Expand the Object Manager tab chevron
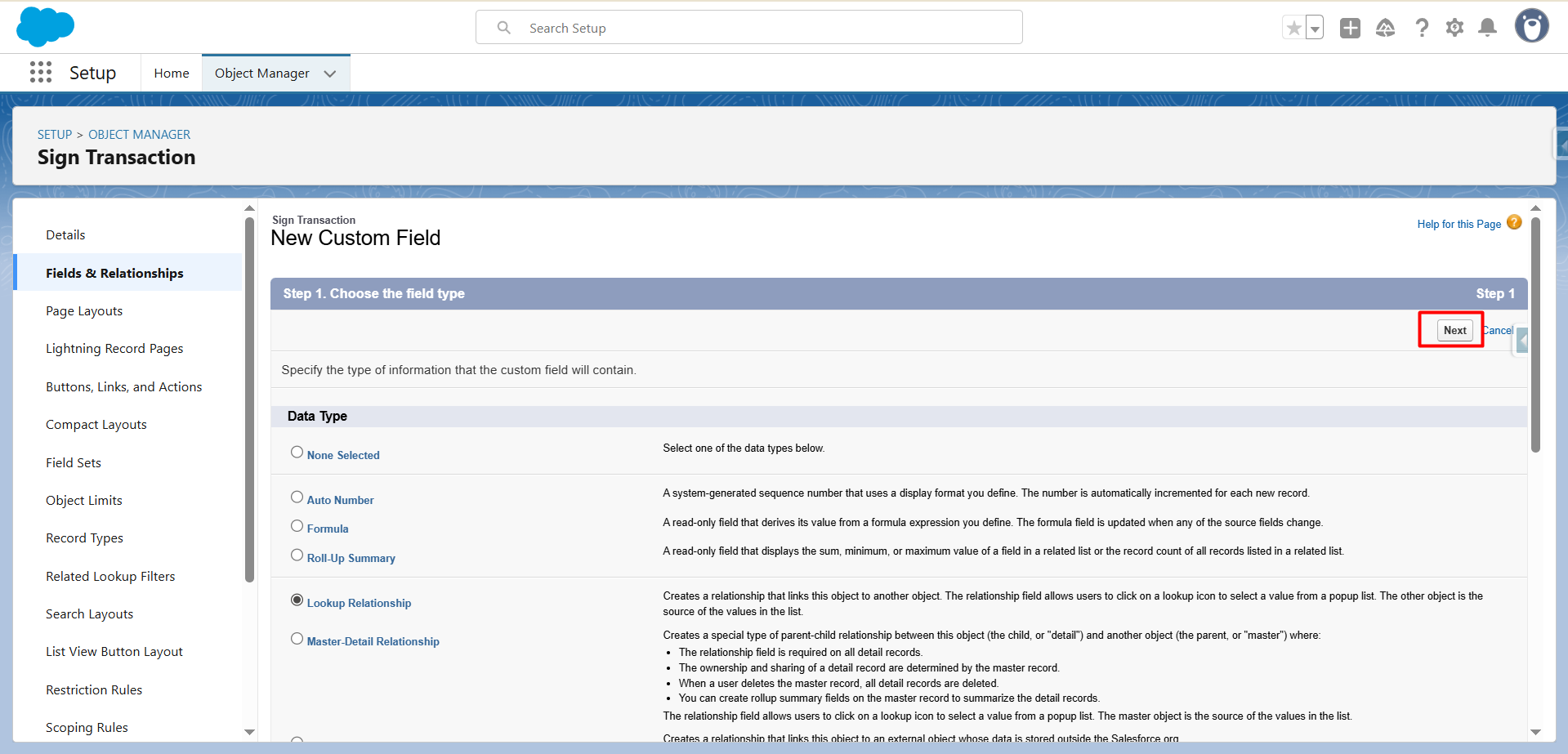 point(330,74)
